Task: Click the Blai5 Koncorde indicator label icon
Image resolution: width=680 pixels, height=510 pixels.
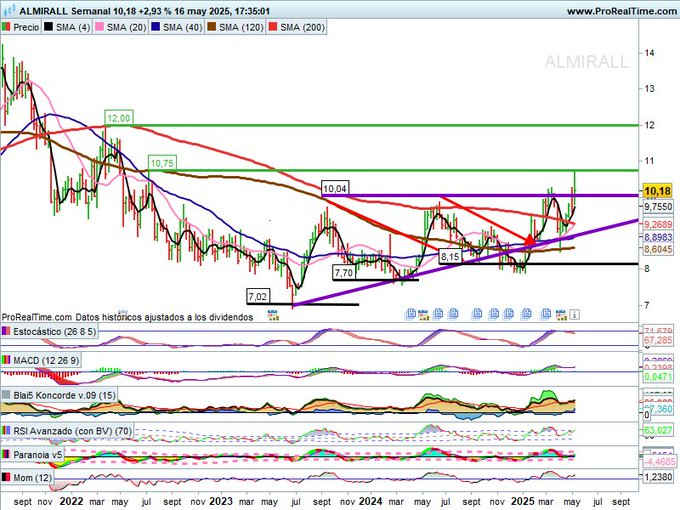Action: coord(6,395)
